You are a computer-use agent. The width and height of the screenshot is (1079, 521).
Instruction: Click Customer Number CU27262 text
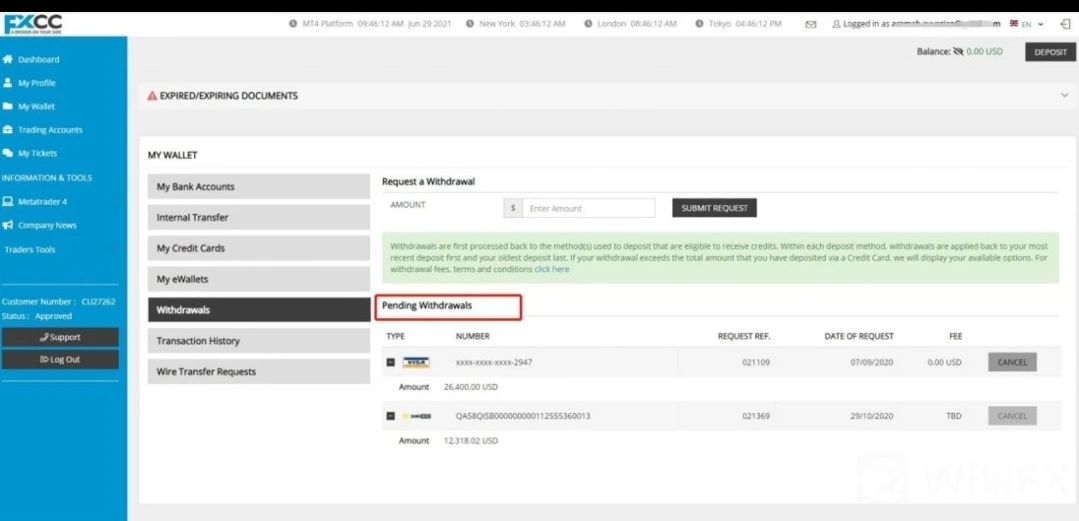59,301
